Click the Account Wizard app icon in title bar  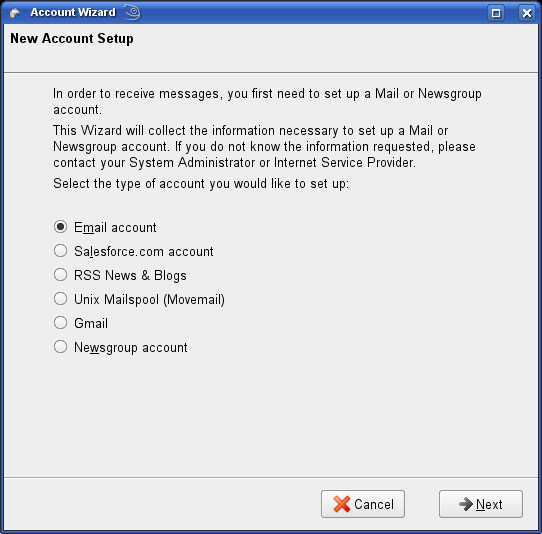coord(15,13)
